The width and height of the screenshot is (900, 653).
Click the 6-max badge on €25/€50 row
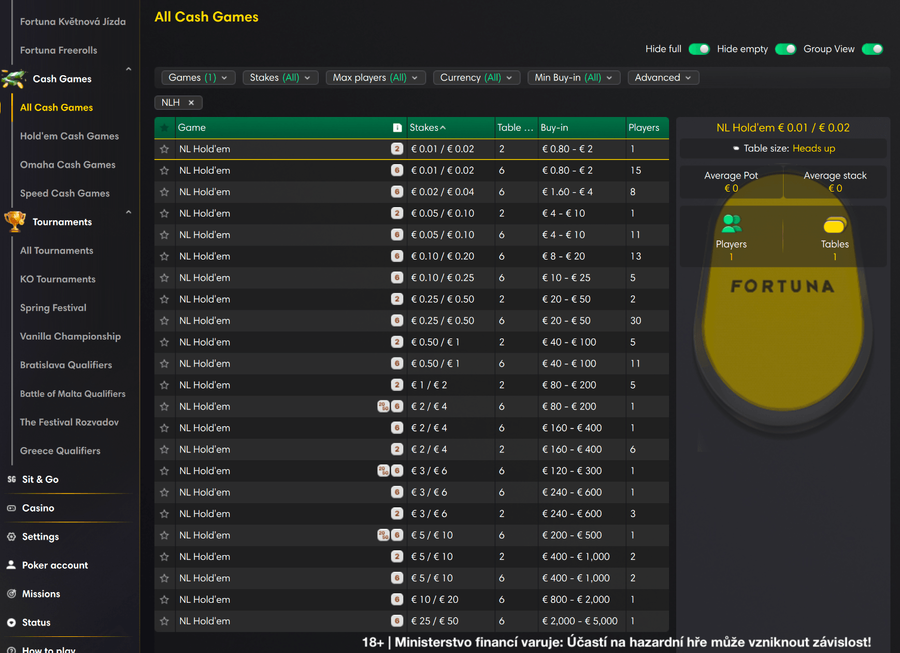pos(397,621)
